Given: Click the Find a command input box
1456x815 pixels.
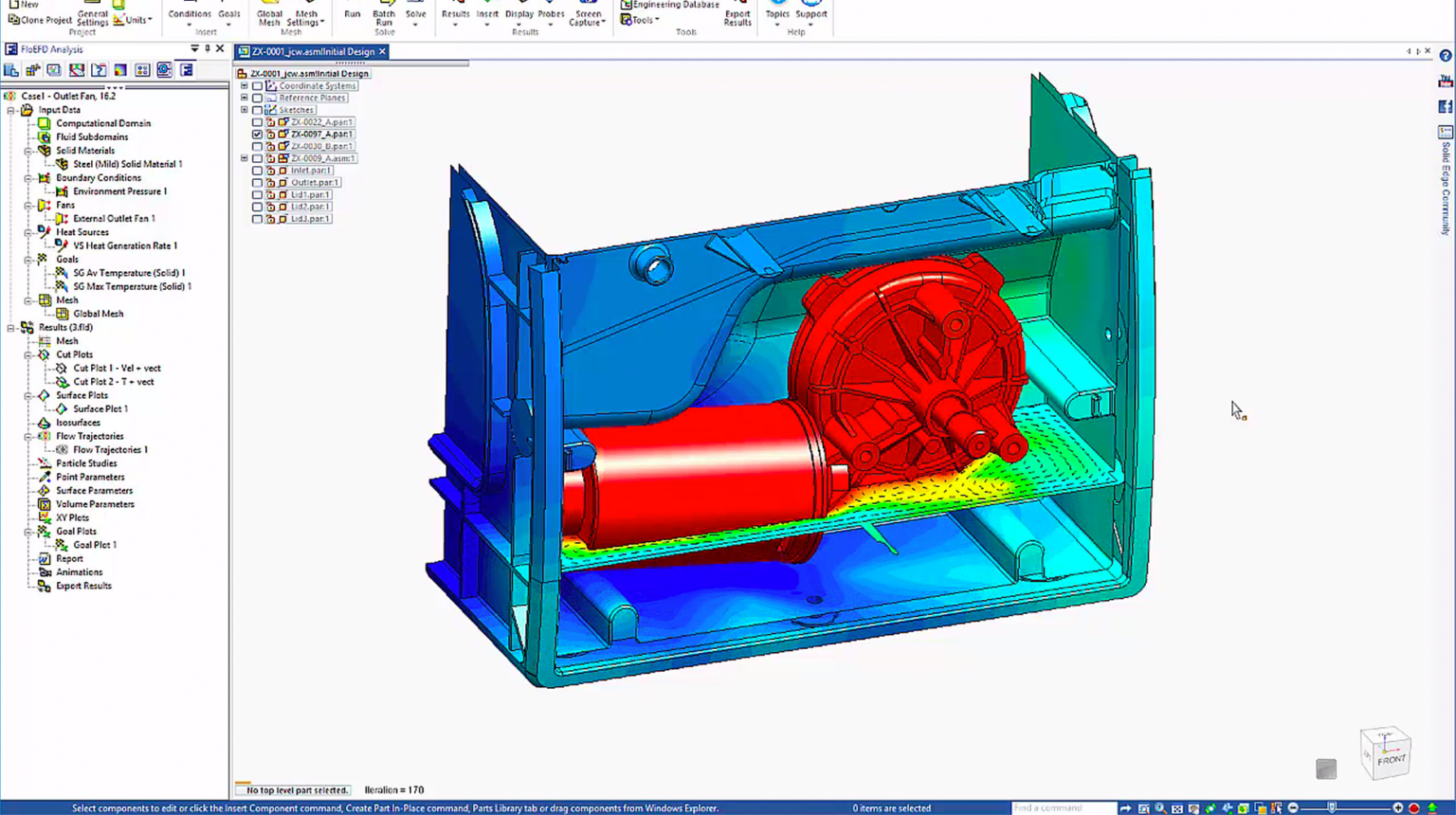Looking at the screenshot, I should coord(1060,807).
